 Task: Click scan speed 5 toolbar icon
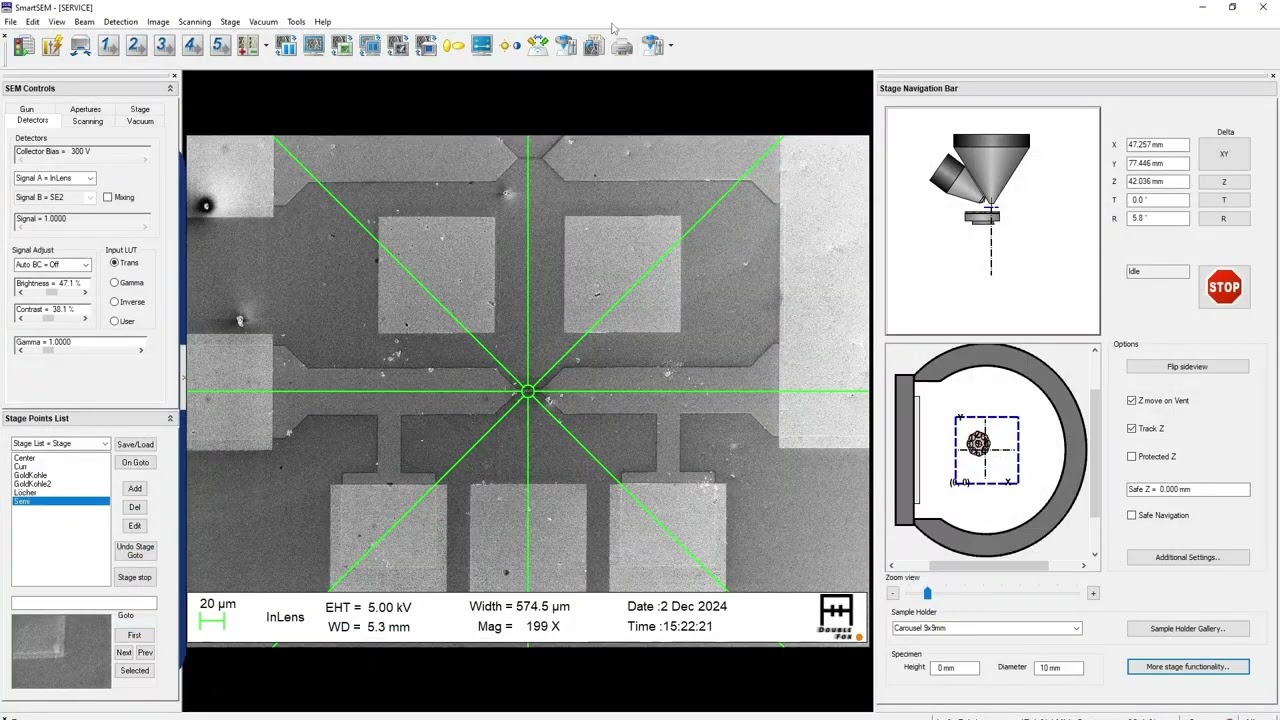(220, 45)
